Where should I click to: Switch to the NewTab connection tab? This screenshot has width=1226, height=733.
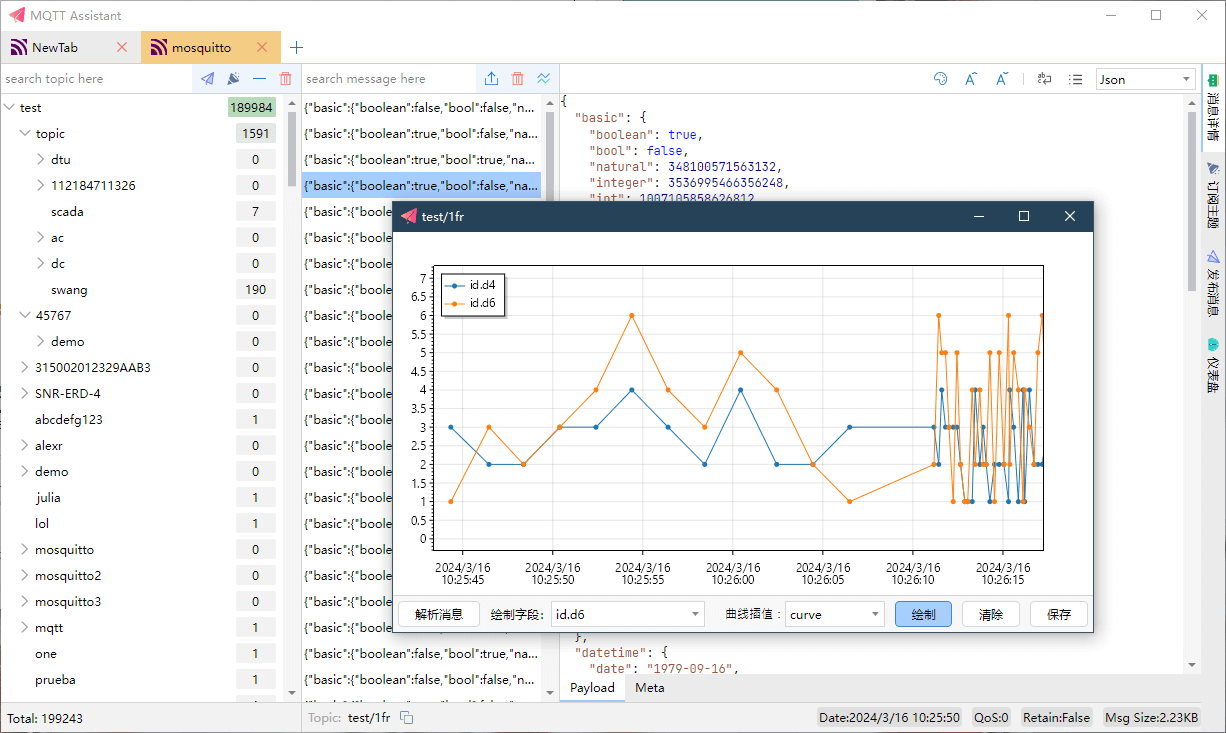click(55, 47)
